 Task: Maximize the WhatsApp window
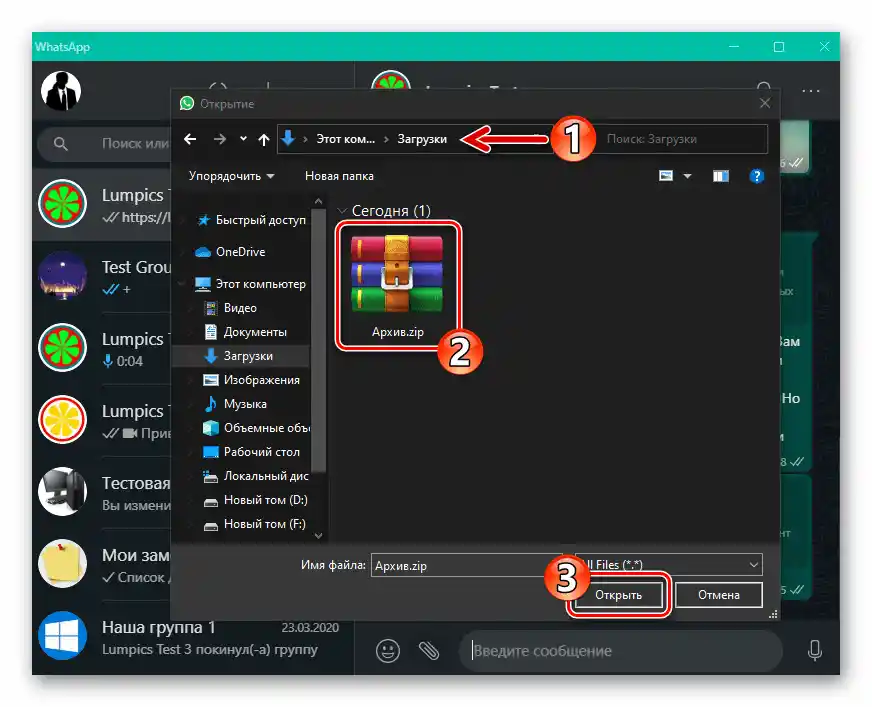779,47
